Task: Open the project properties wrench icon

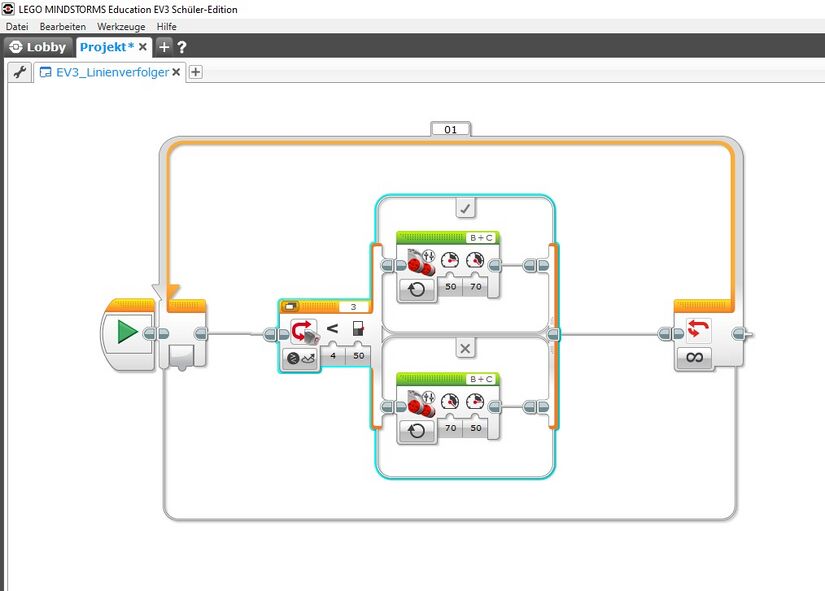Action: point(18,72)
